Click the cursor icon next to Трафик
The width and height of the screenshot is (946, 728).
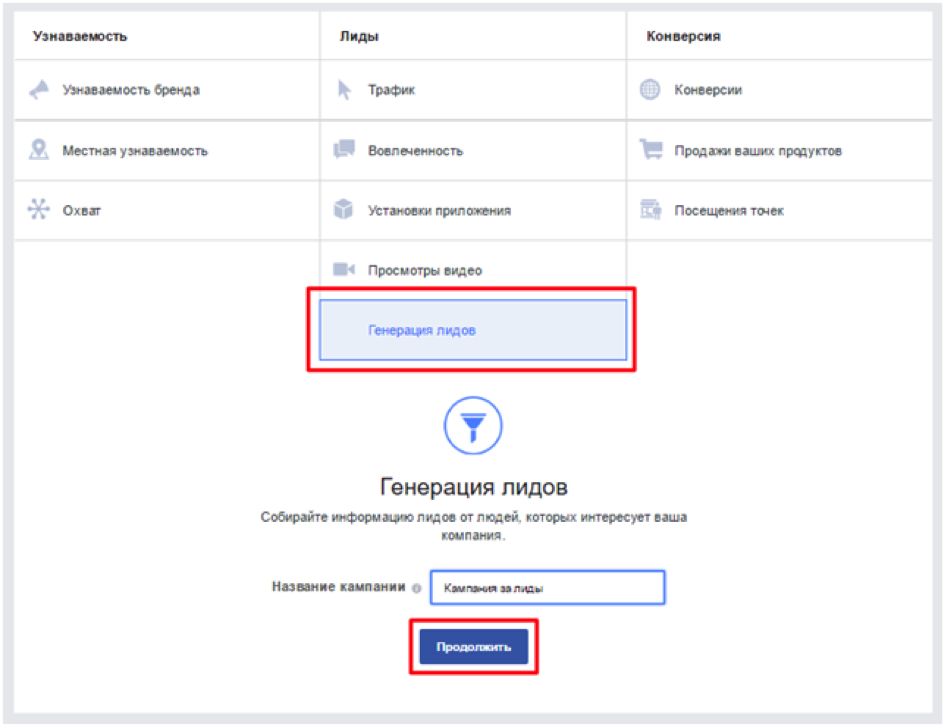(345, 90)
